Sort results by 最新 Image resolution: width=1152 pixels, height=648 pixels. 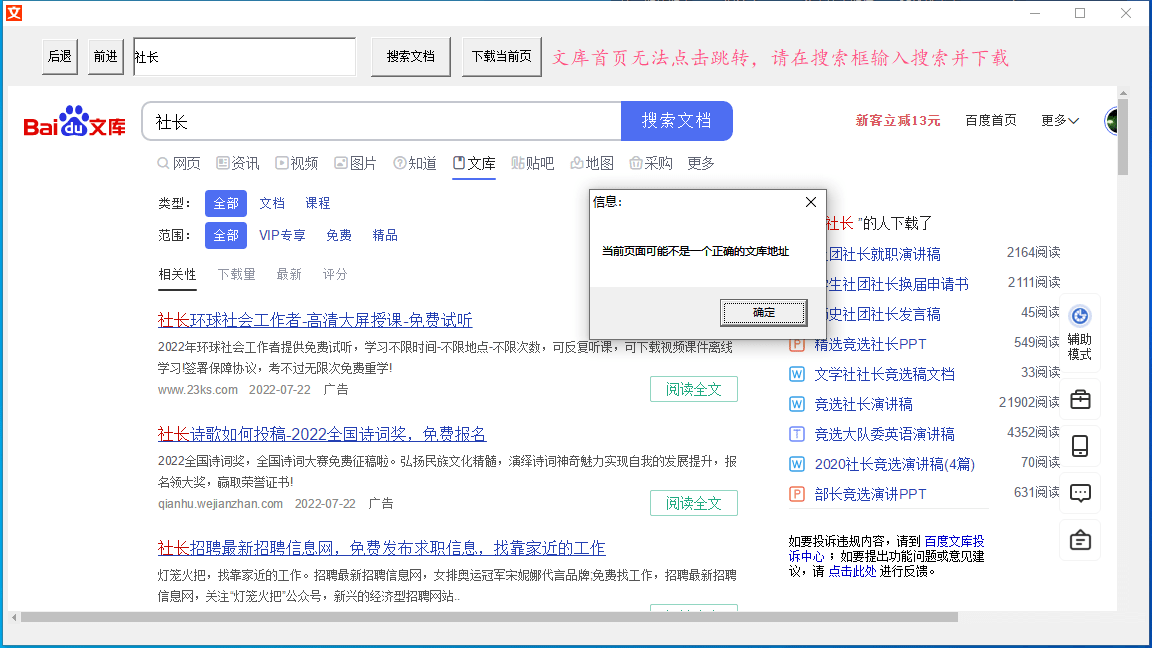[x=289, y=275]
